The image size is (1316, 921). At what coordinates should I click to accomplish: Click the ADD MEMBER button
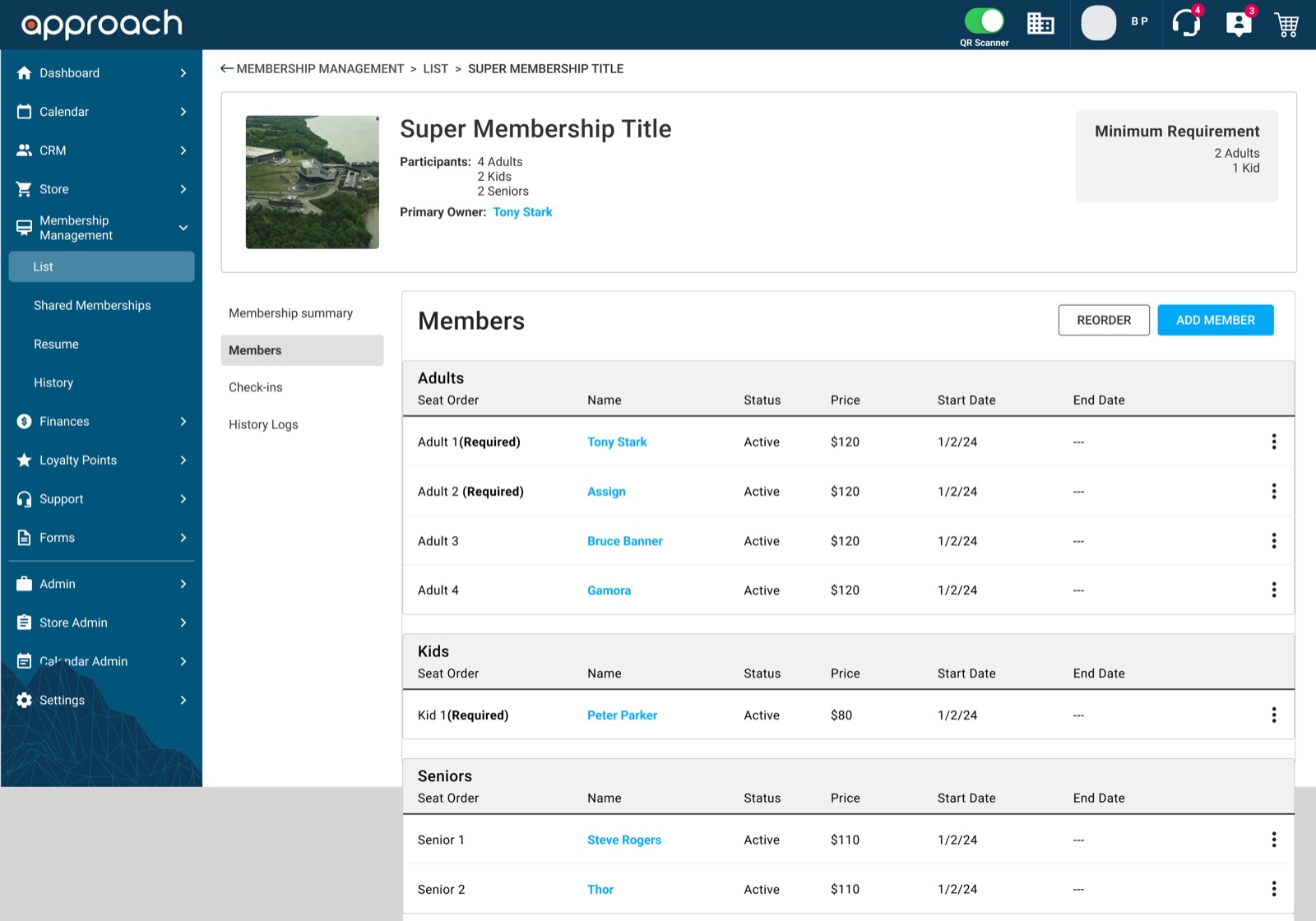tap(1216, 320)
